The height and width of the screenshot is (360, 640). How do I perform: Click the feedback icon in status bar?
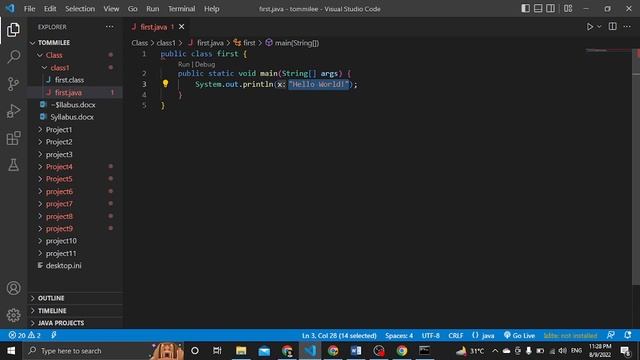[x=611, y=335]
